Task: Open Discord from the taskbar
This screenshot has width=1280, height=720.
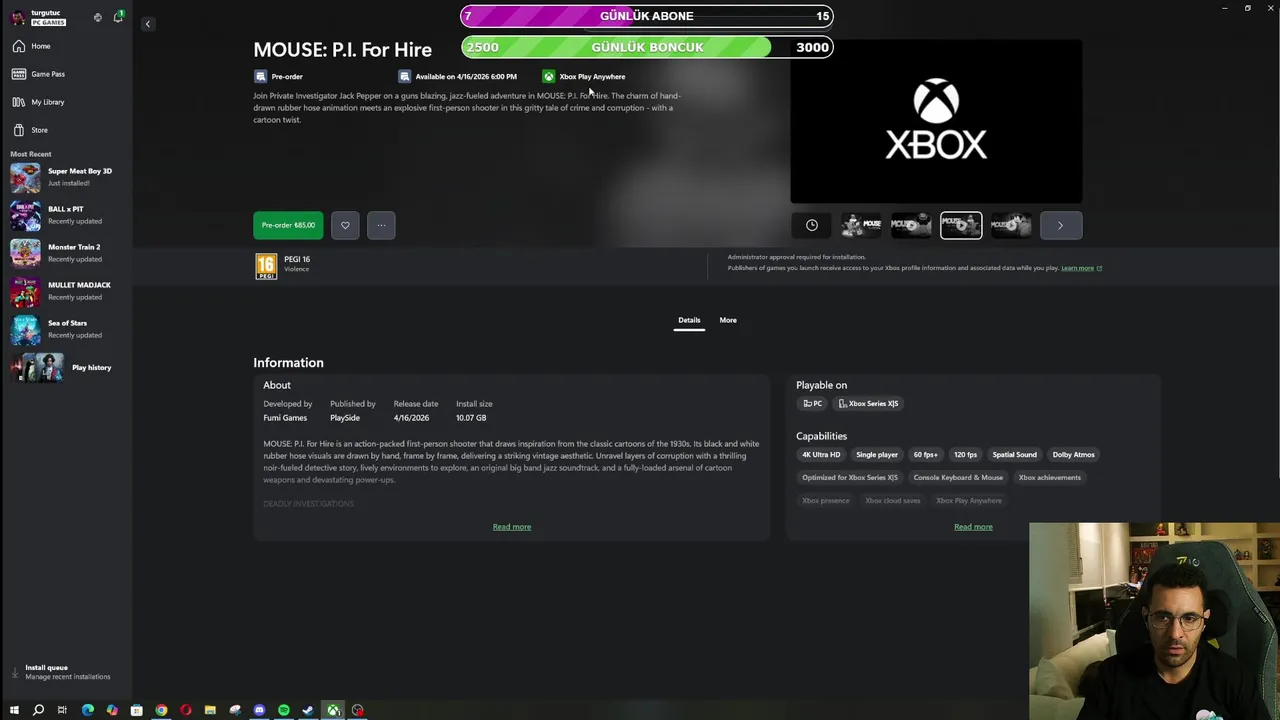Action: pos(259,710)
